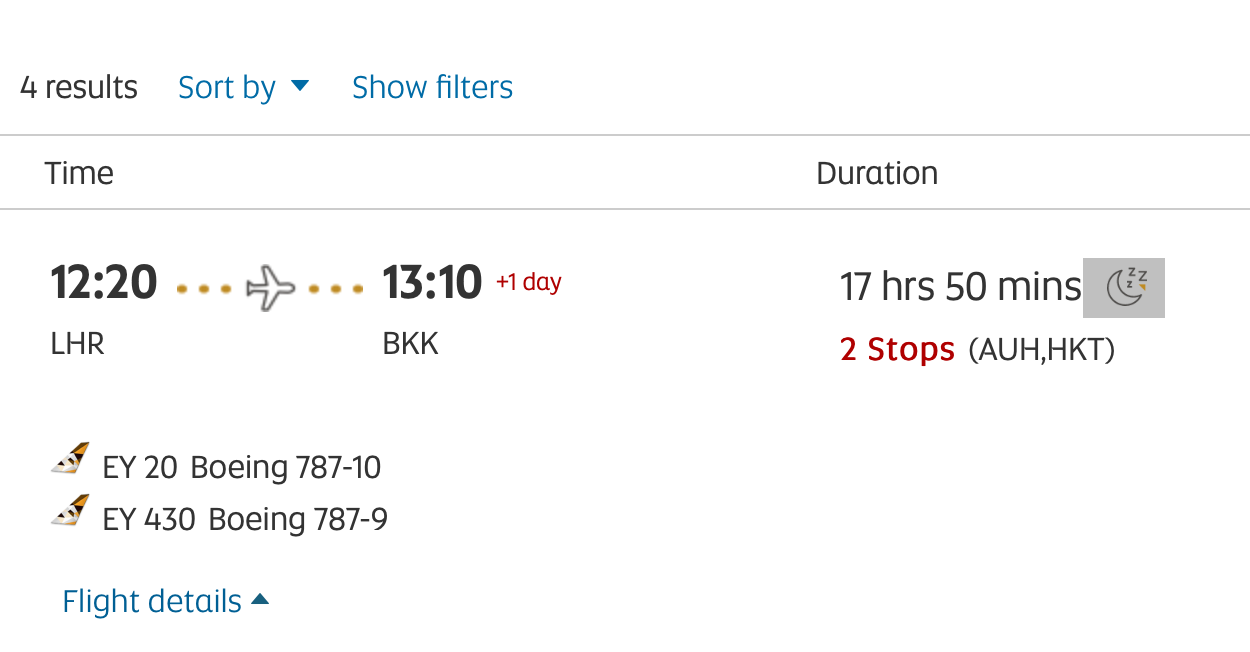
Task: Click the Flight details arrow
Action: [260, 599]
